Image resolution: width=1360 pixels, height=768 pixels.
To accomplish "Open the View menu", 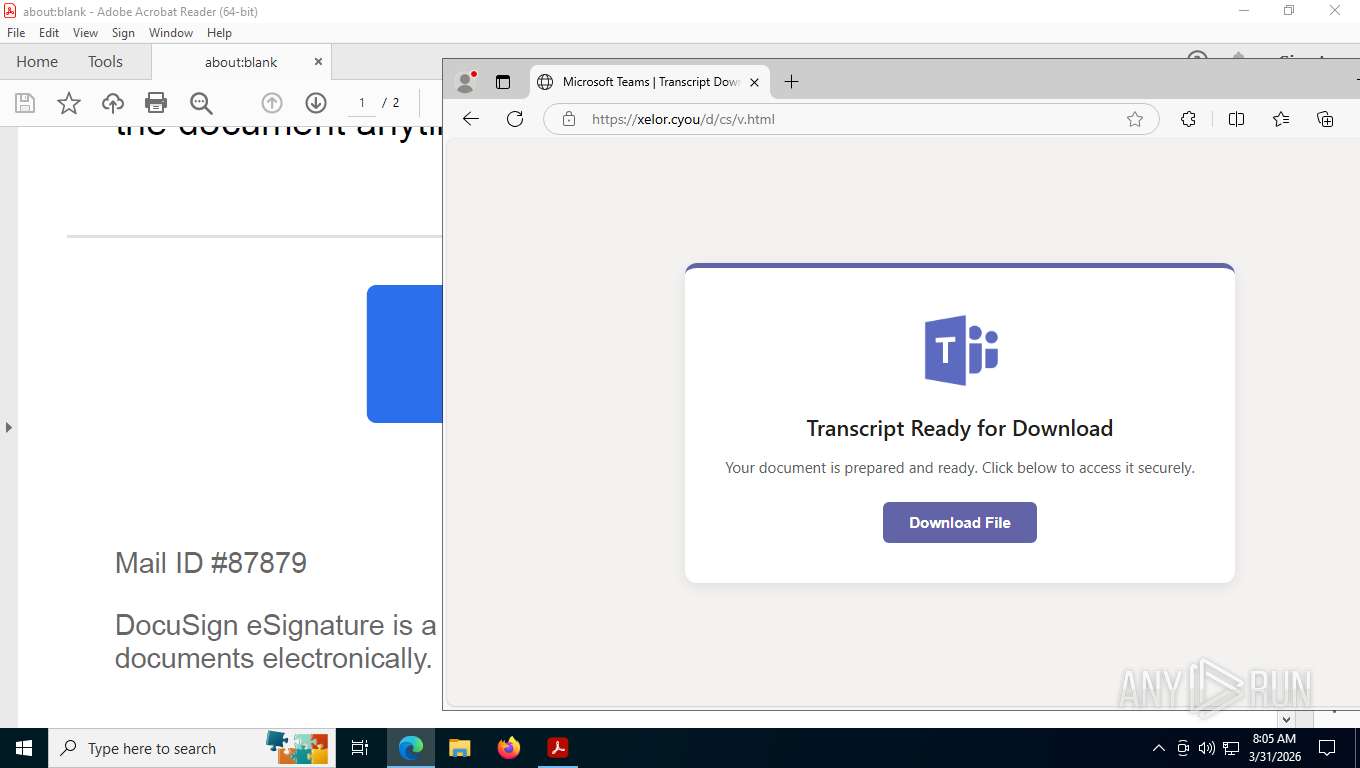I will (86, 33).
